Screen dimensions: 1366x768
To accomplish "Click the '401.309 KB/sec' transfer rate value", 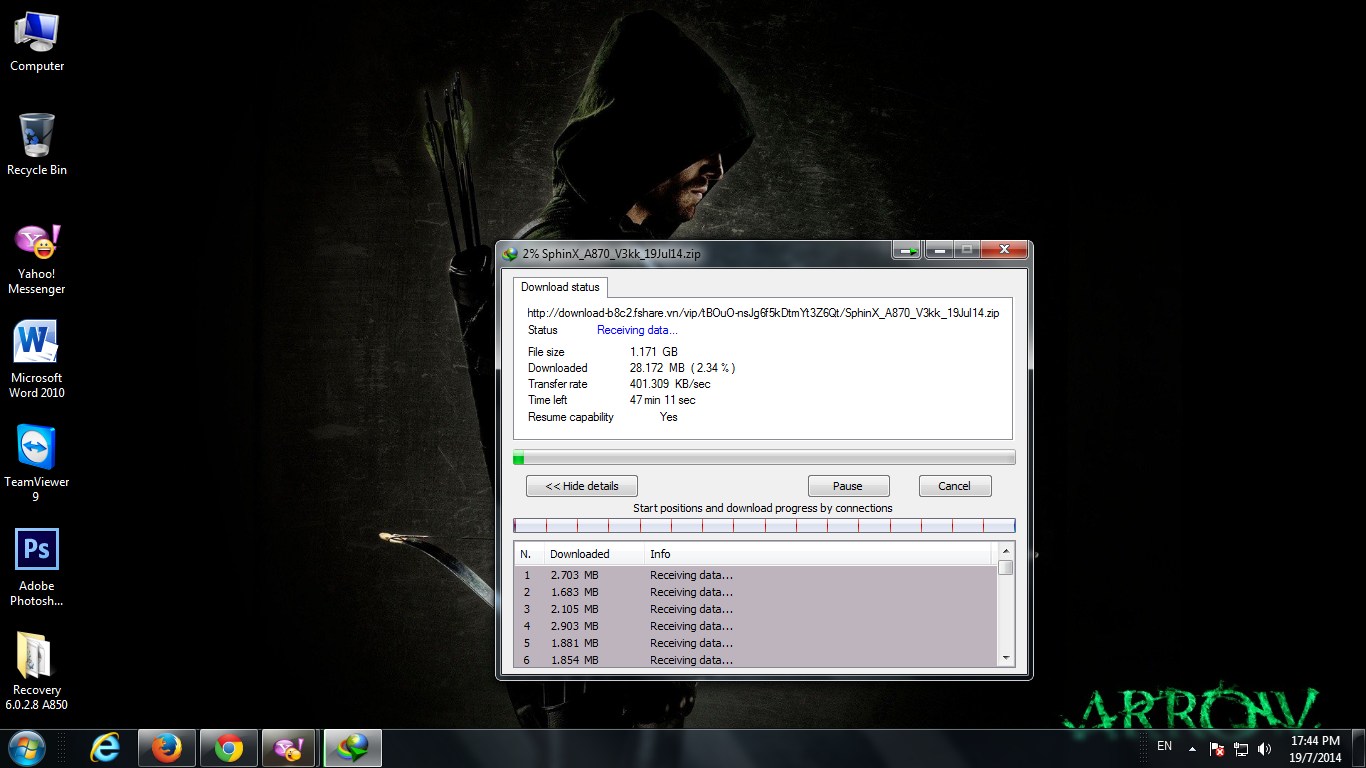I will 670,384.
